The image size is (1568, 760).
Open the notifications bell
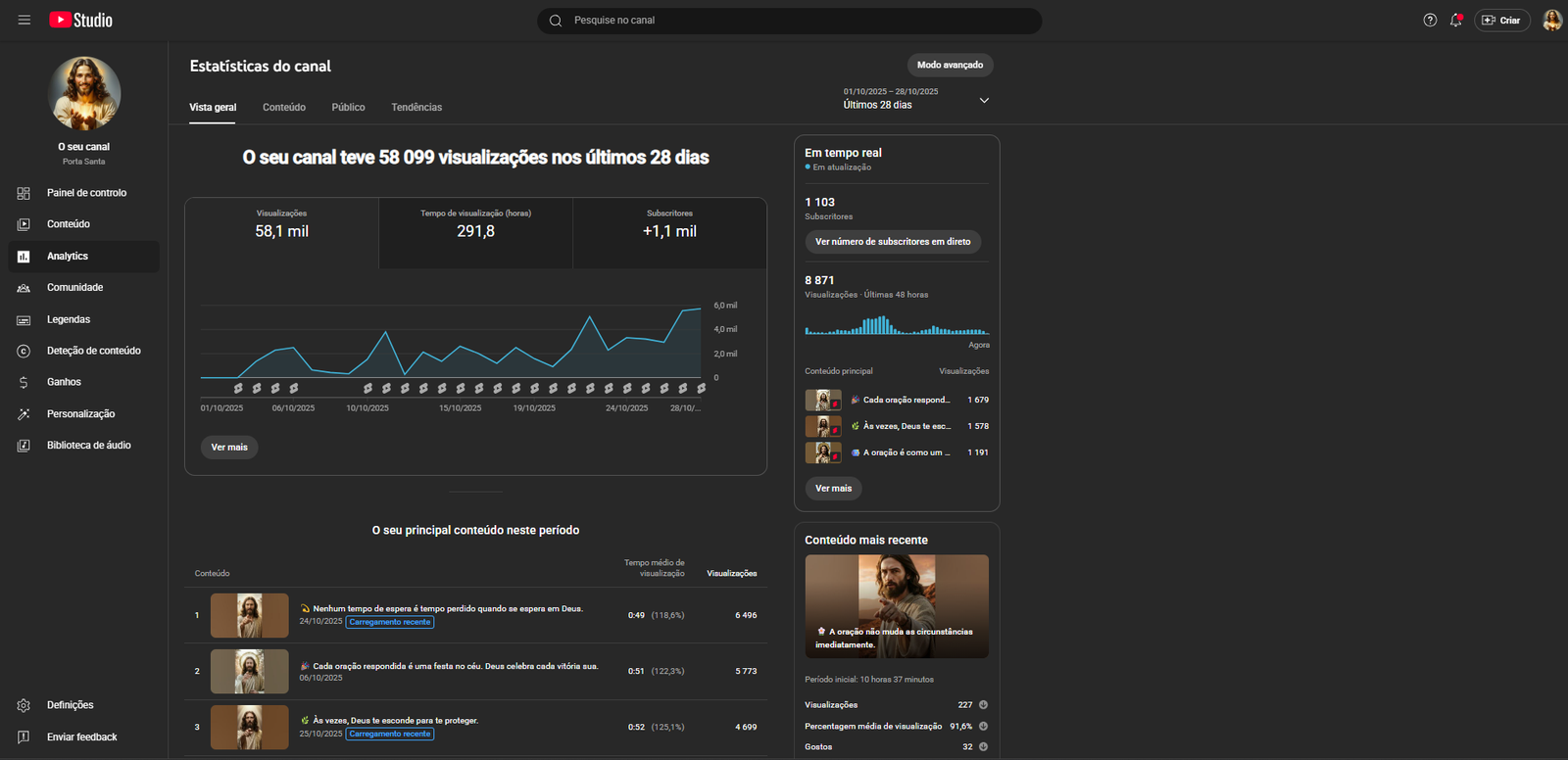1456,20
